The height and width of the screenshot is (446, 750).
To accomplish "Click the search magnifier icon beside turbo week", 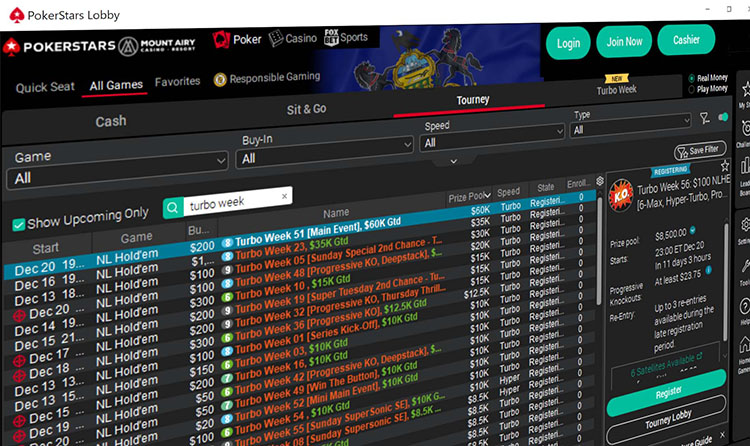I will tap(174, 208).
